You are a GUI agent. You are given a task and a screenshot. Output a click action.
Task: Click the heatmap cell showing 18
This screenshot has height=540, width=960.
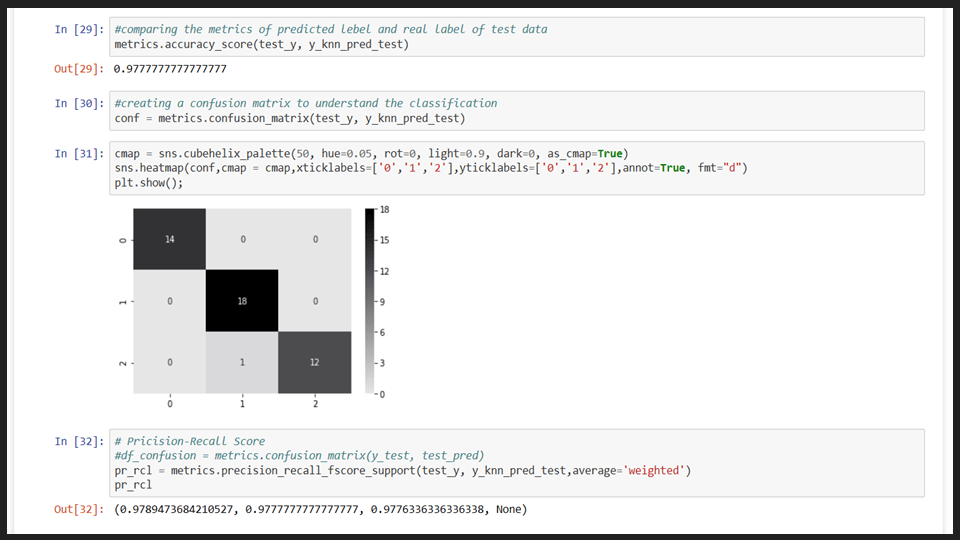pos(242,301)
